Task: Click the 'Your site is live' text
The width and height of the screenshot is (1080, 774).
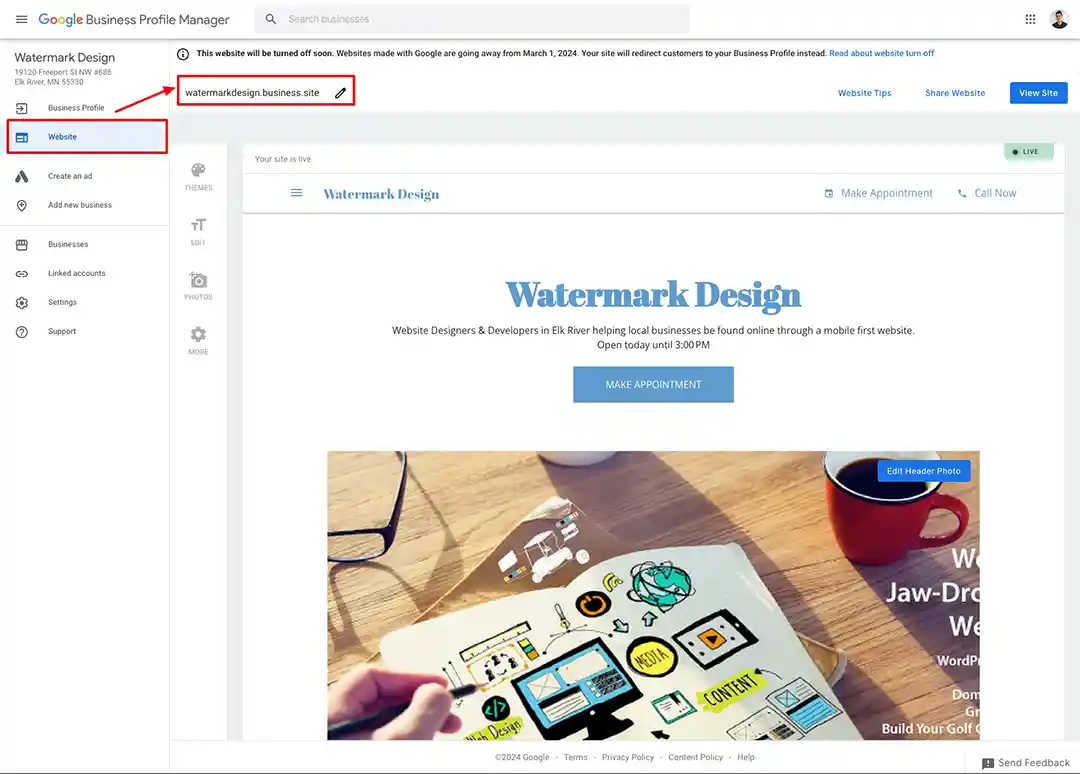Action: (282, 159)
